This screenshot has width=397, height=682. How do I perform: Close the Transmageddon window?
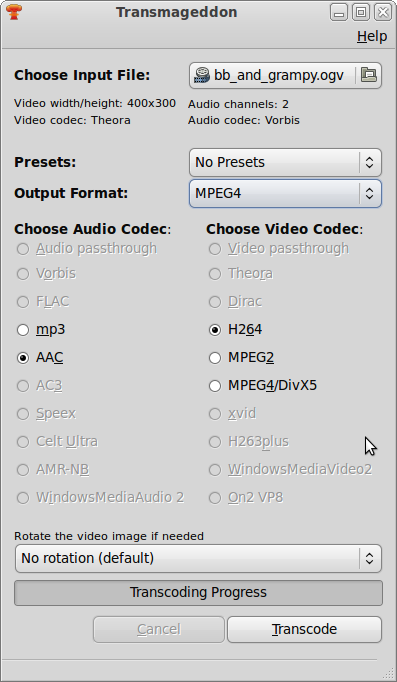(383, 12)
